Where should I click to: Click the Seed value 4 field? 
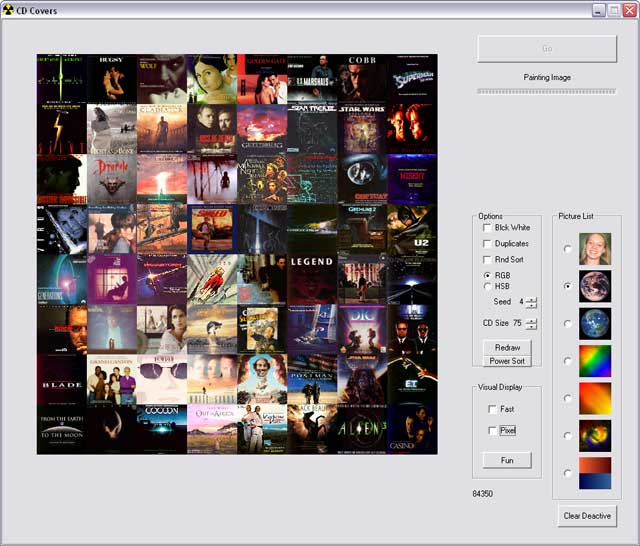coord(520,302)
